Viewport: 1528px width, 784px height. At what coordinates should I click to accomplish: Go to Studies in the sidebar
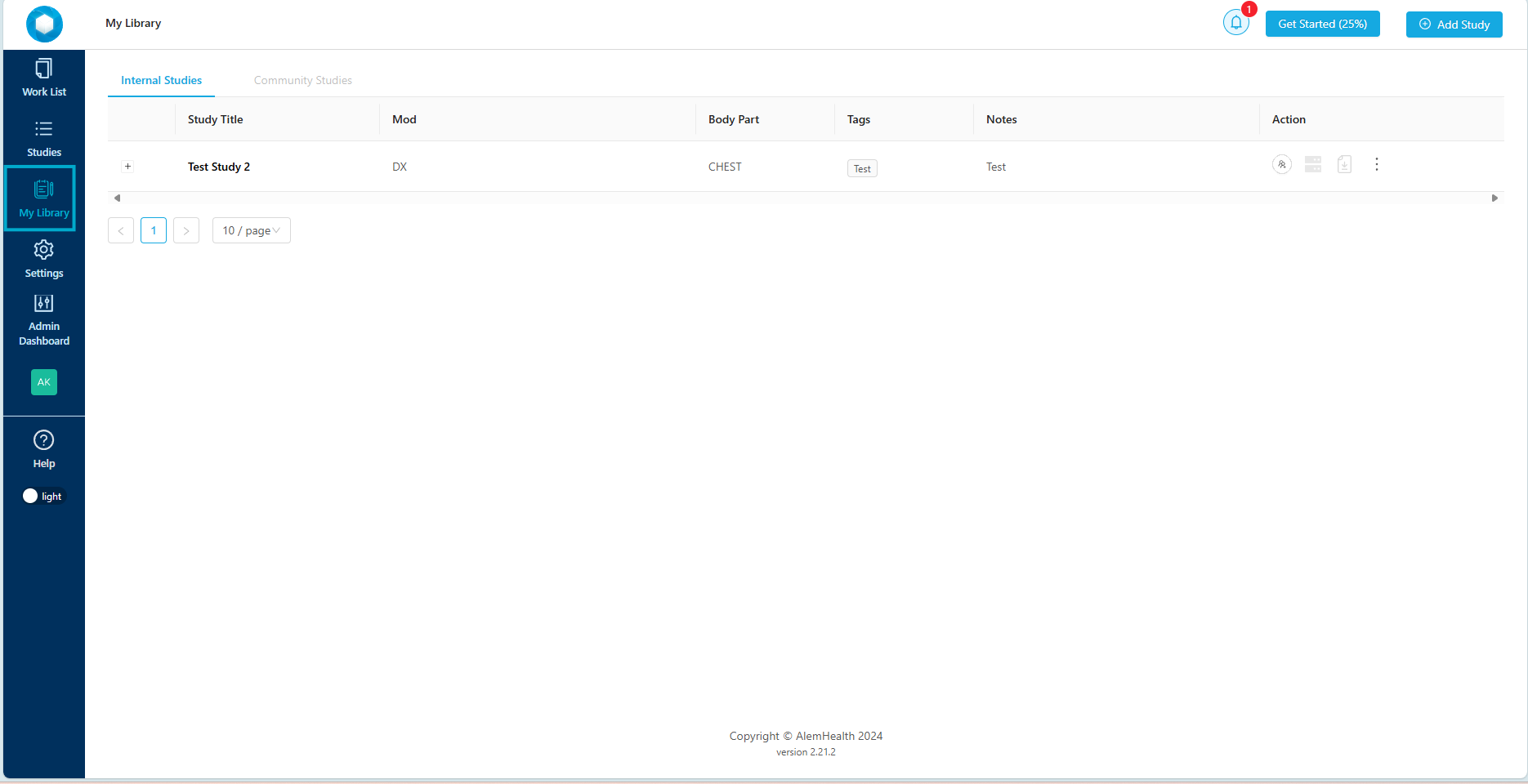point(44,139)
